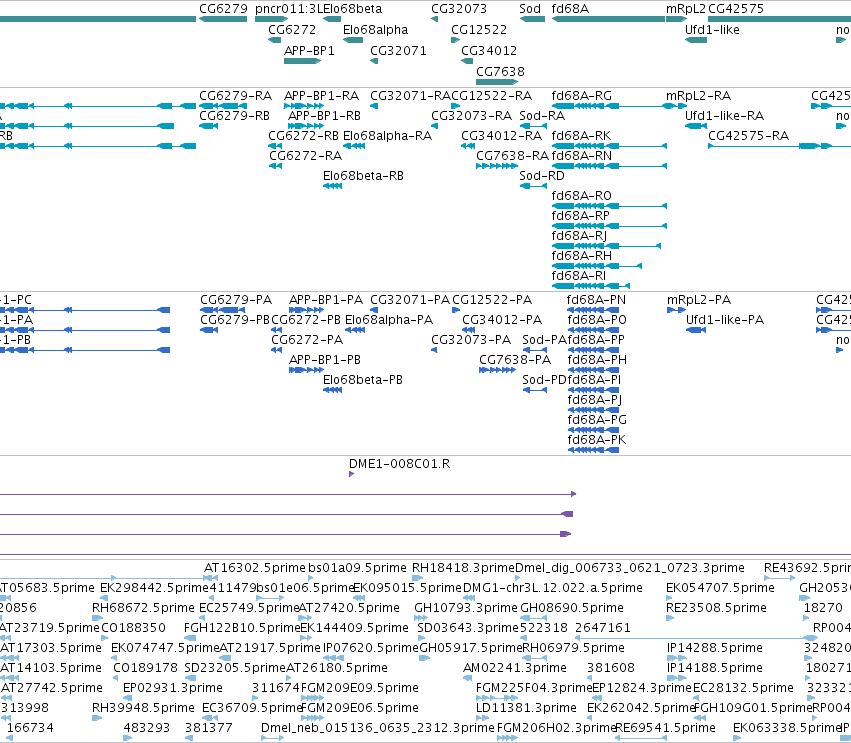The height and width of the screenshot is (743, 851).
Task: Select protein Elo68beta-PB
Action: (363, 380)
